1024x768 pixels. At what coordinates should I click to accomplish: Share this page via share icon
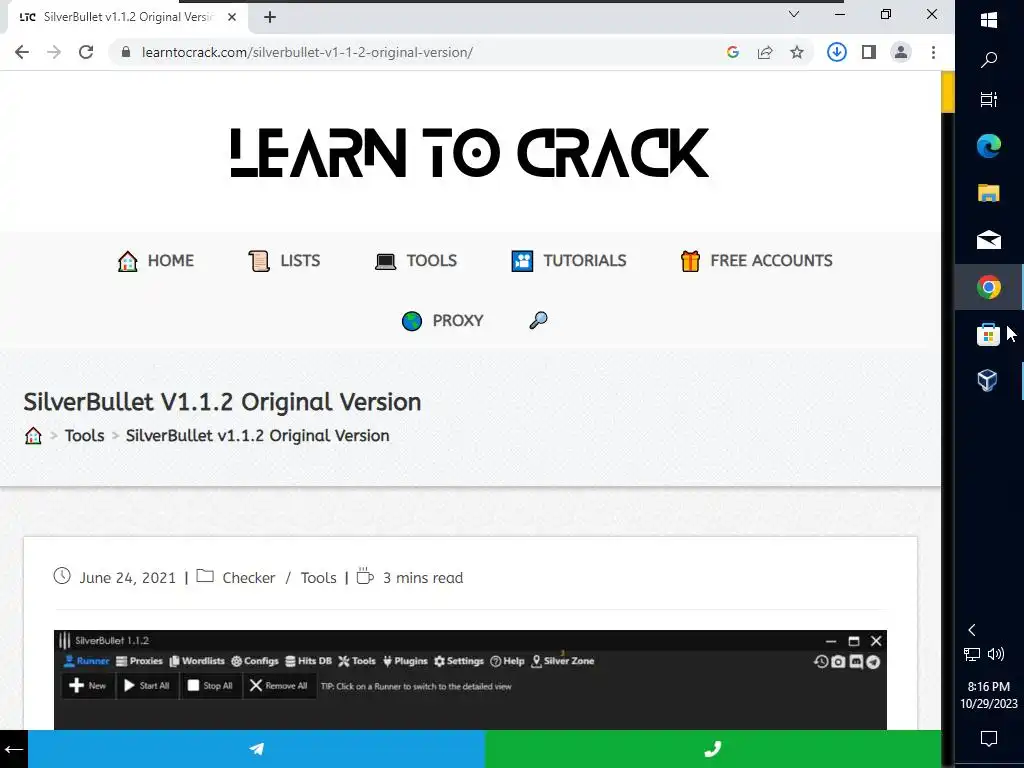765,52
